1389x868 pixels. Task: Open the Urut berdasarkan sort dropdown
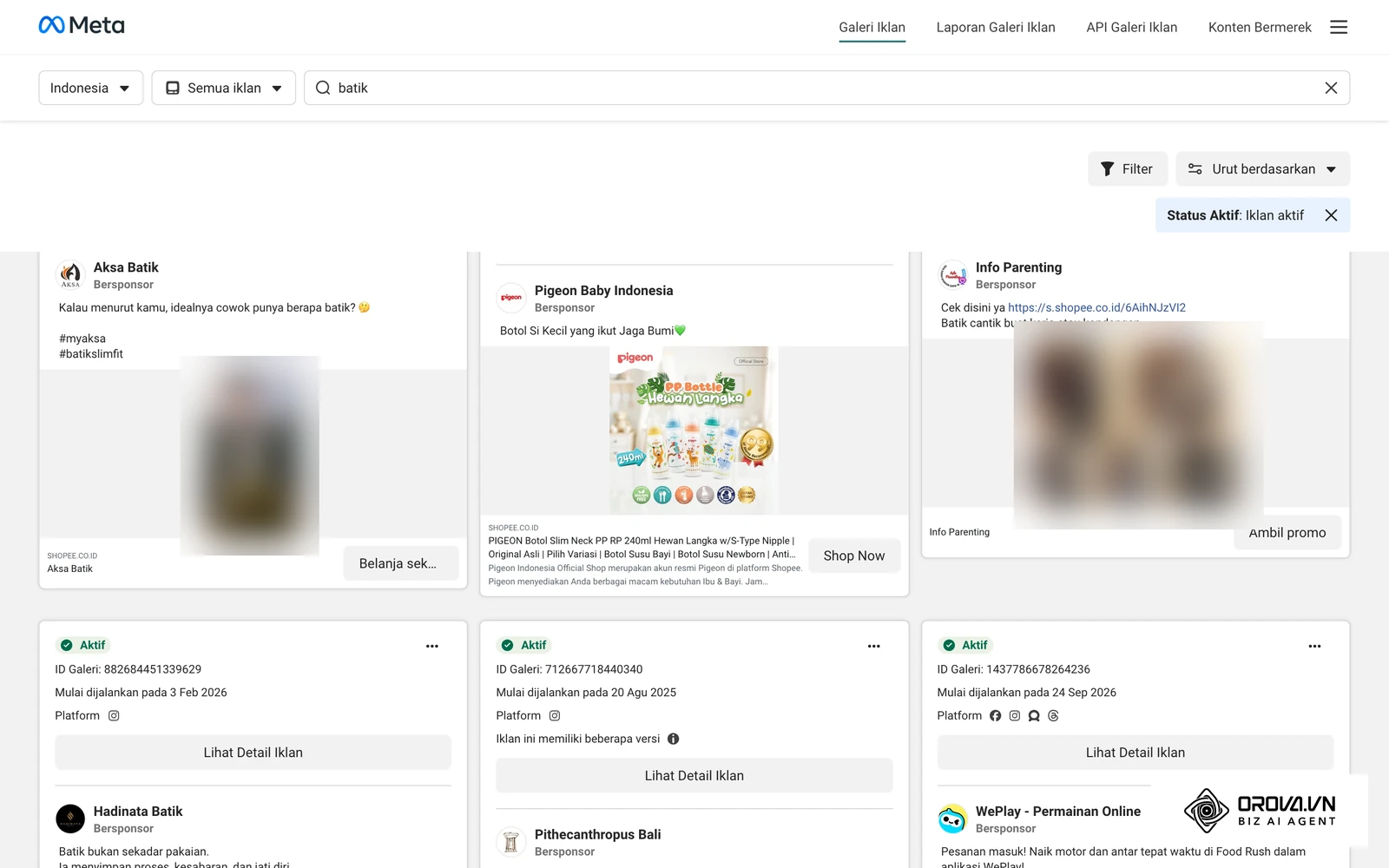coord(1262,168)
